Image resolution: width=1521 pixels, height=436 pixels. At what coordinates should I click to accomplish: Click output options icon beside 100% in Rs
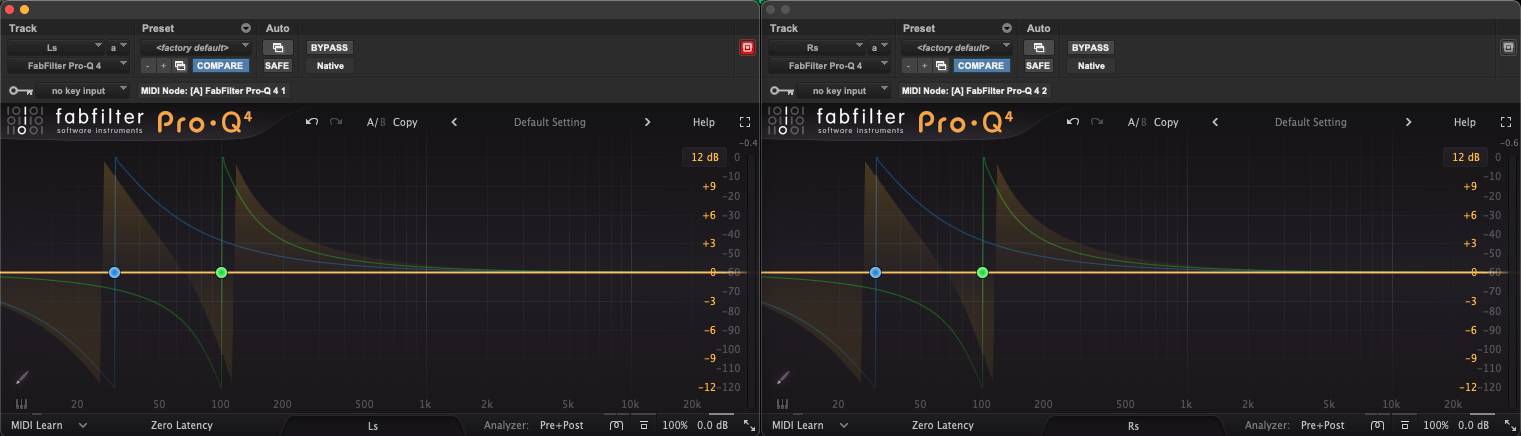[1406, 426]
